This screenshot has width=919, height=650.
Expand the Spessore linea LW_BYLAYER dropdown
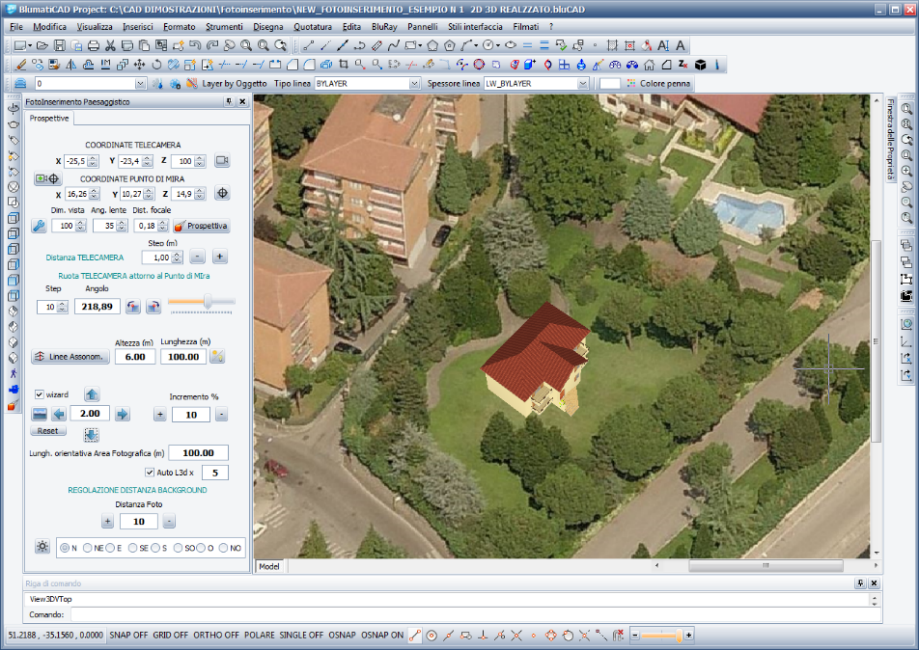point(582,84)
